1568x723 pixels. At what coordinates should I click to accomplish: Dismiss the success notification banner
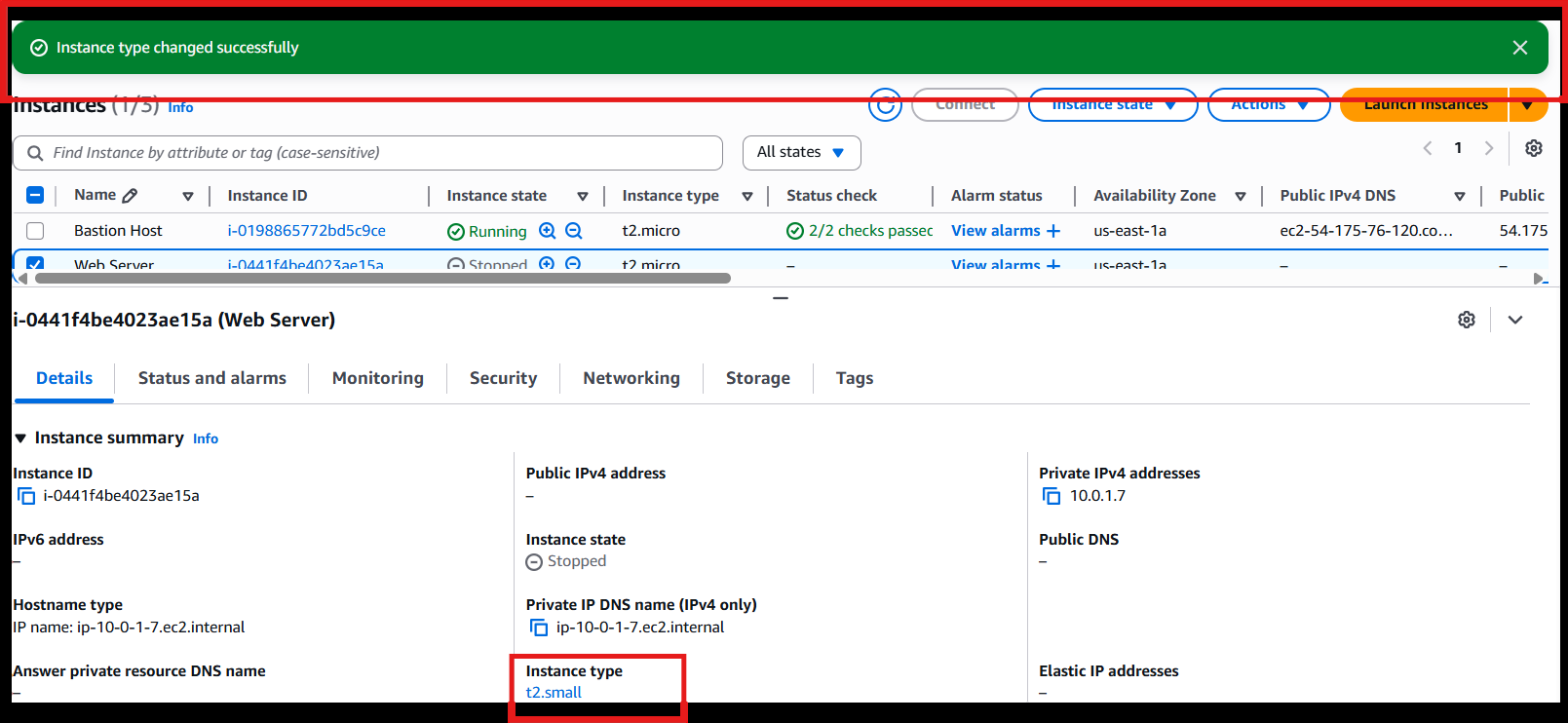[1519, 48]
